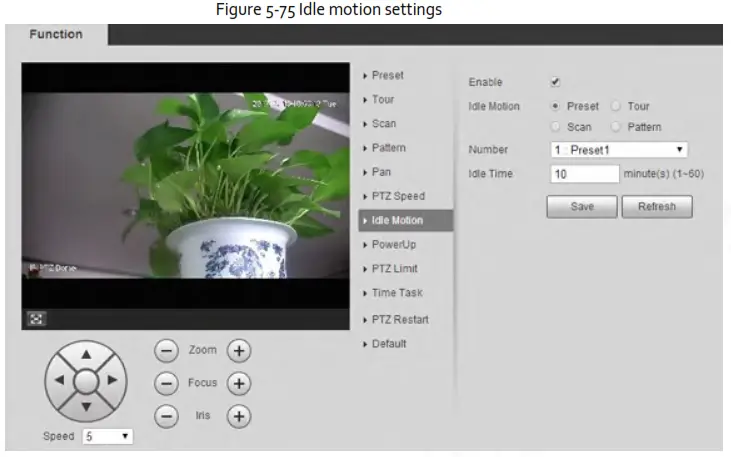Uncheck the Enable checkbox
This screenshot has height=457, width=731.
pos(555,82)
